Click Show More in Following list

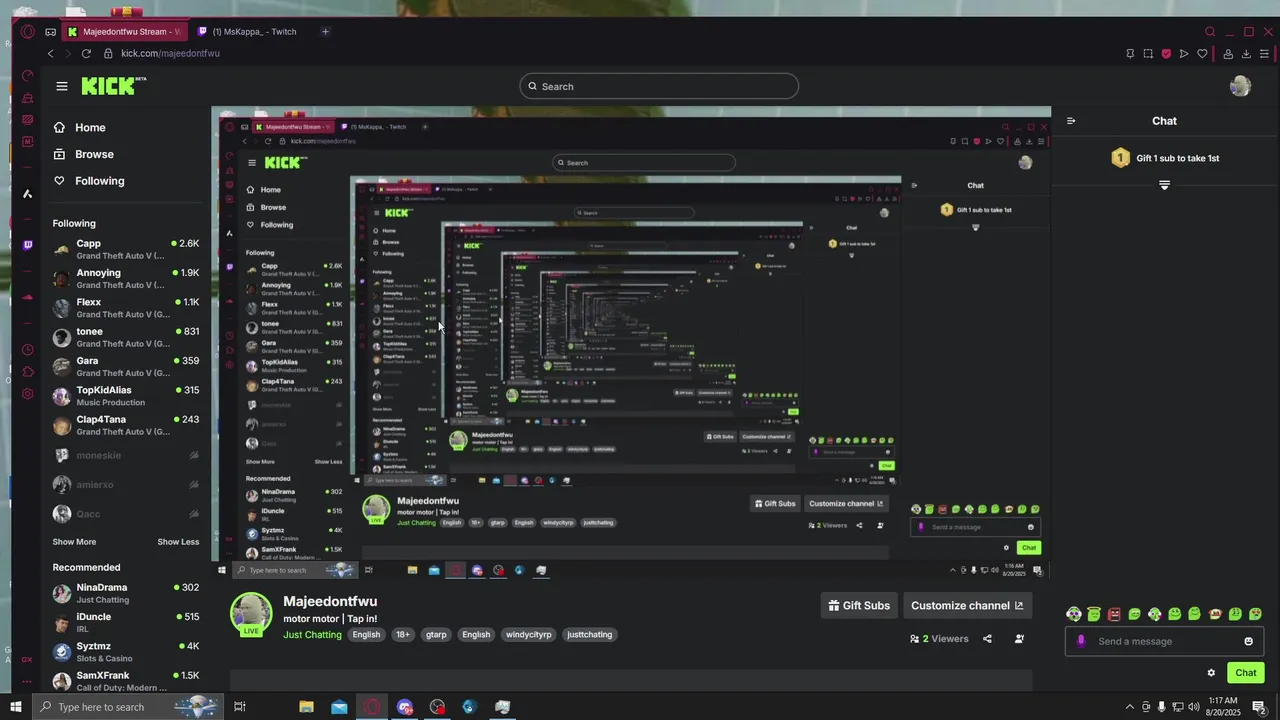74,542
